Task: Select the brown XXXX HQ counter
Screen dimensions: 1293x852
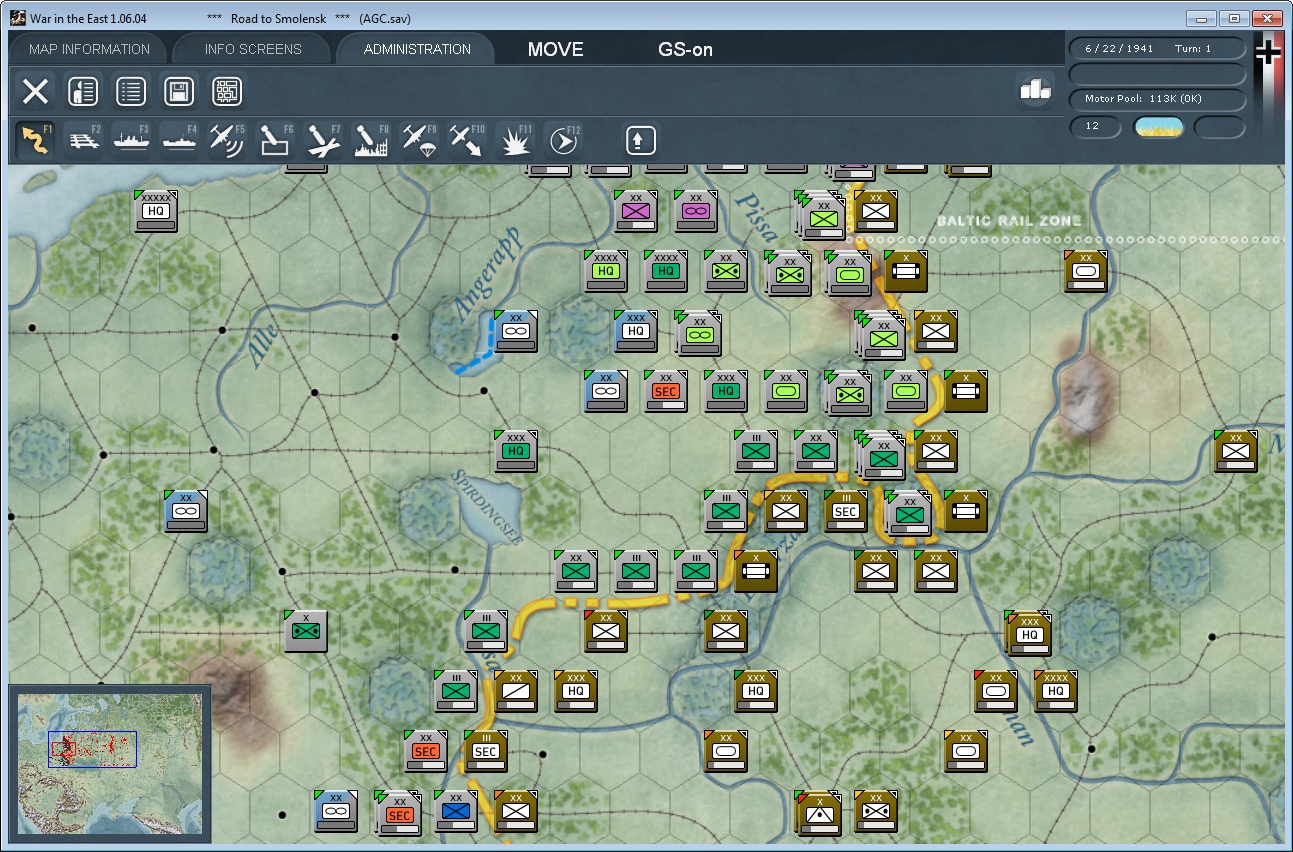Action: click(1055, 690)
